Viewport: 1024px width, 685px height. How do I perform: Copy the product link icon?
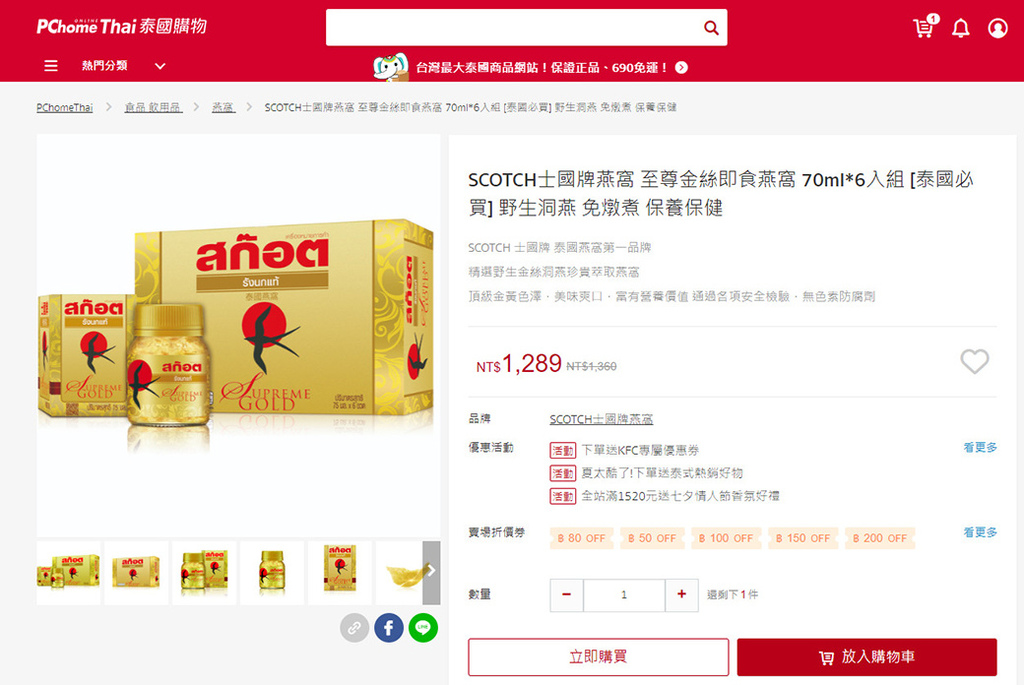coord(355,628)
